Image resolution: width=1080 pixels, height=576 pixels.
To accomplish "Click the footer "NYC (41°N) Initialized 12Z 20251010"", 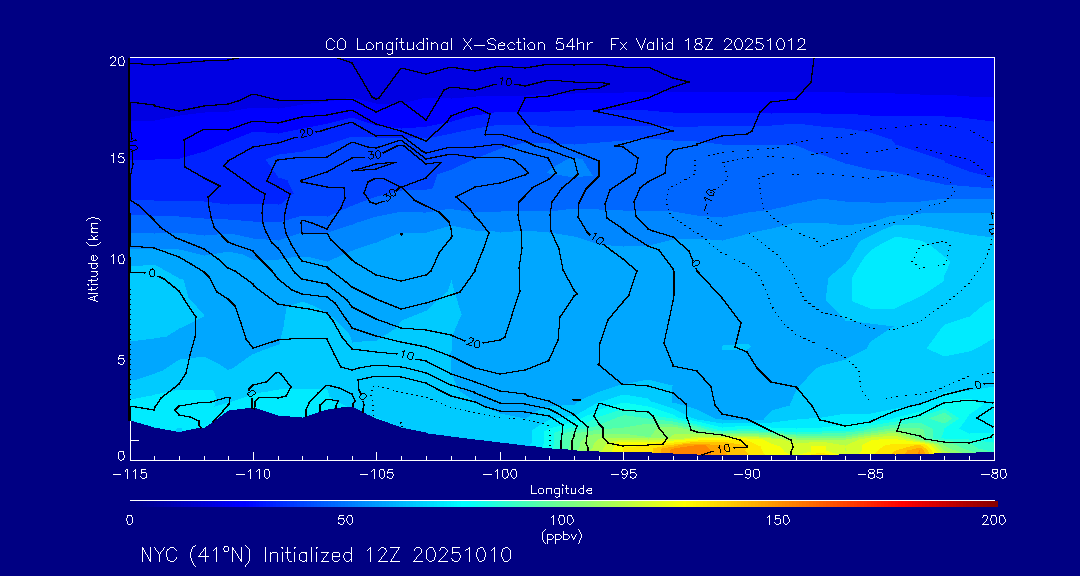I will (326, 555).
